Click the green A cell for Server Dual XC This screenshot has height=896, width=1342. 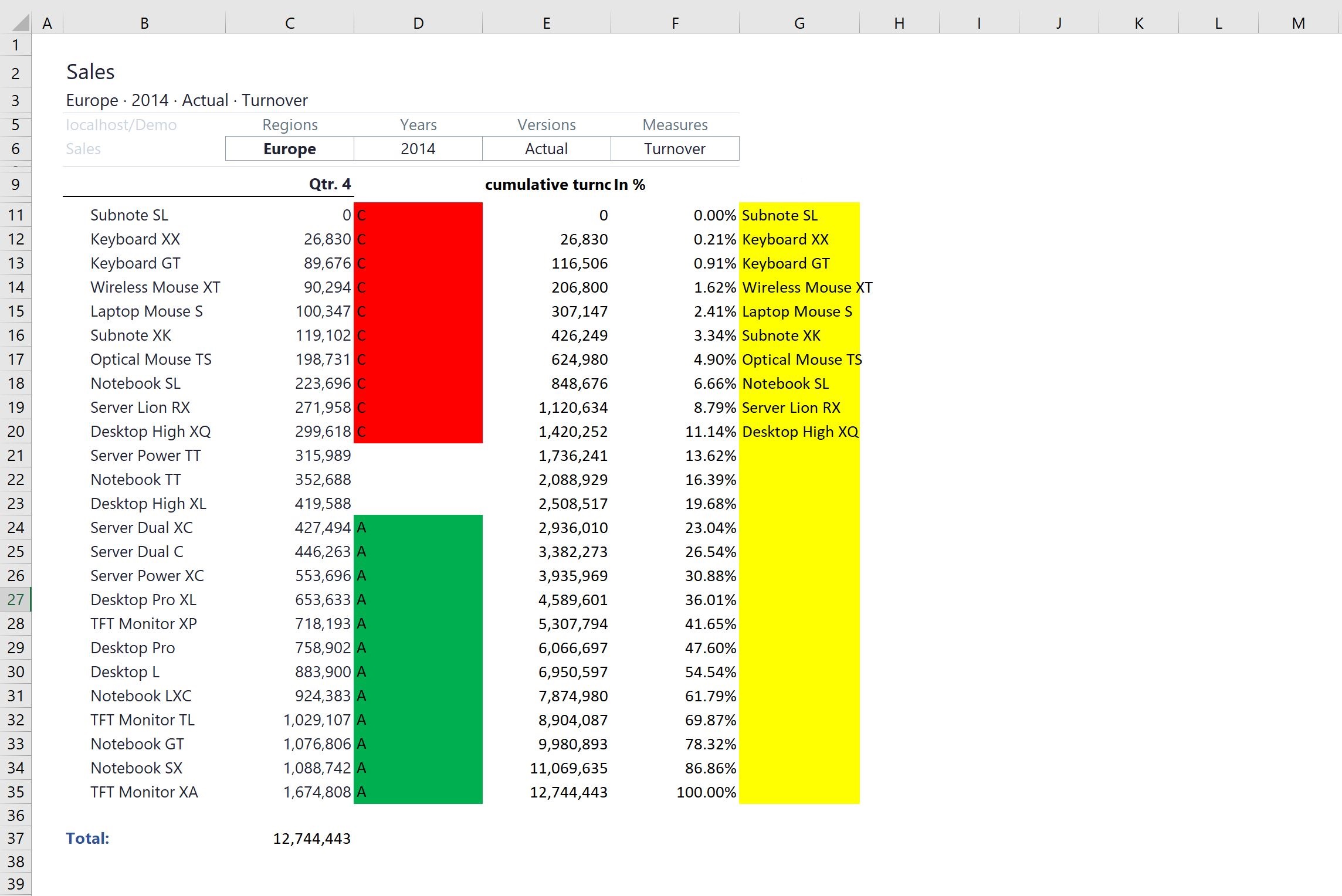(418, 528)
